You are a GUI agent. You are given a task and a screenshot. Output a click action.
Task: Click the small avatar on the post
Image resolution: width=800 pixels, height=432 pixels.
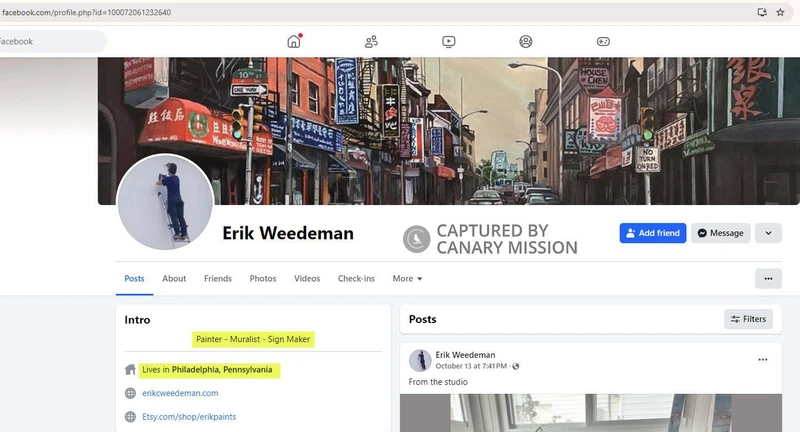pos(420,361)
